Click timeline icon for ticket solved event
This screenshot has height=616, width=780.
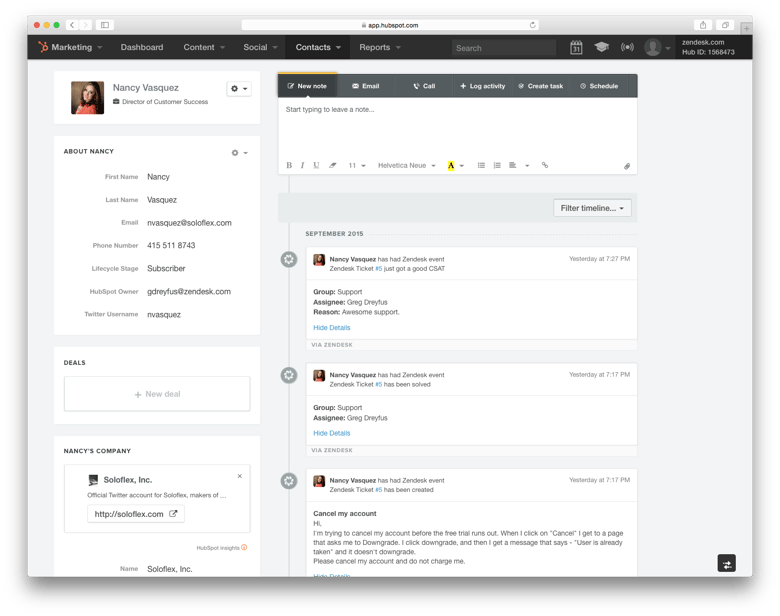point(289,375)
